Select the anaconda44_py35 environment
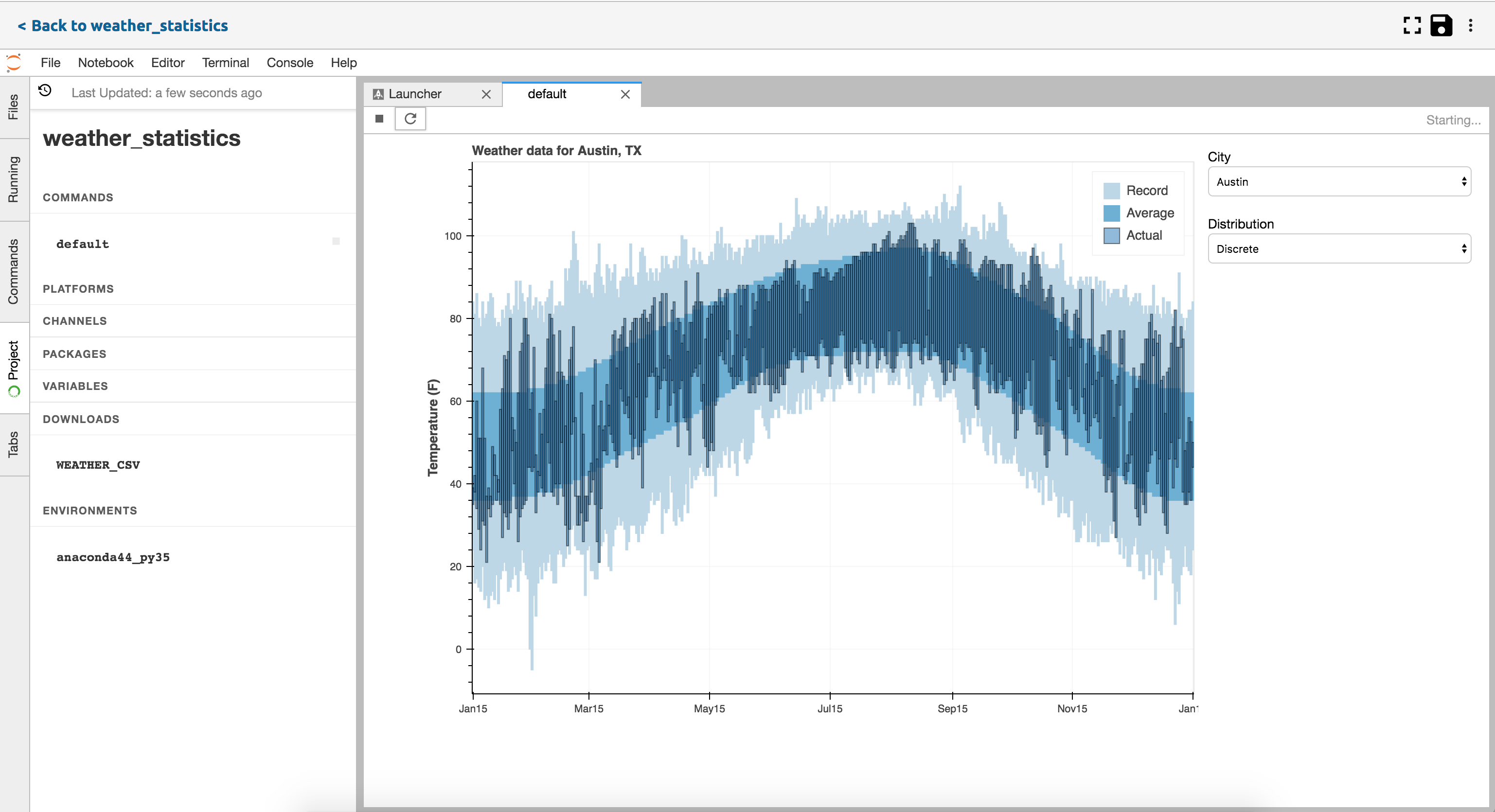1495x812 pixels. (113, 557)
